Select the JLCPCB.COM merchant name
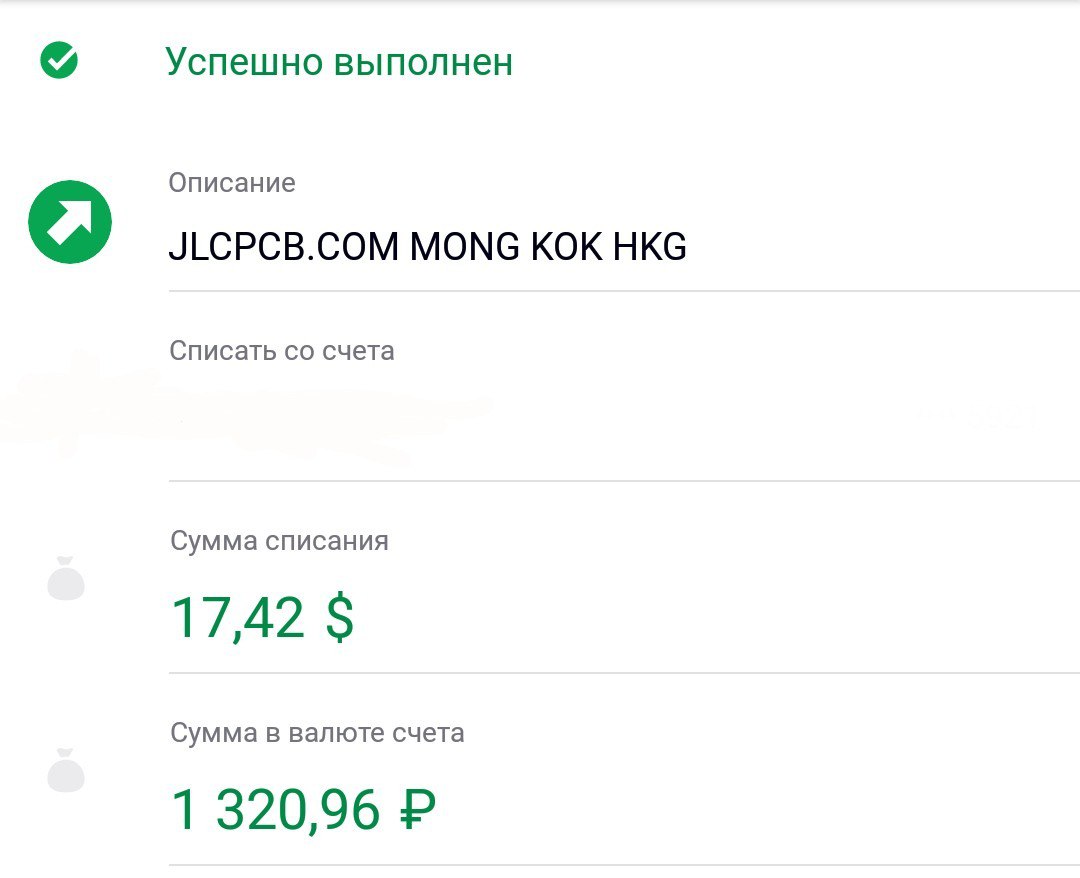The height and width of the screenshot is (878, 1080). (284, 247)
